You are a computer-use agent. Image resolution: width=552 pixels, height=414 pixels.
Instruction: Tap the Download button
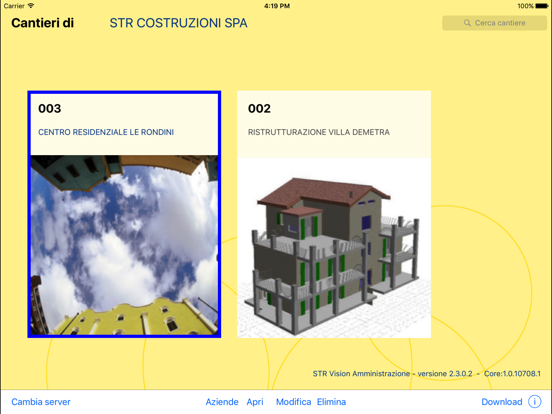click(x=502, y=402)
